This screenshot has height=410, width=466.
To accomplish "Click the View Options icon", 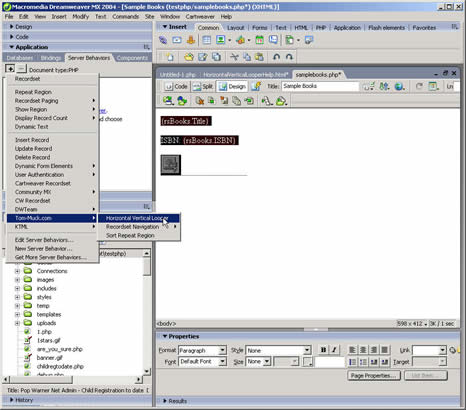I will 433,87.
